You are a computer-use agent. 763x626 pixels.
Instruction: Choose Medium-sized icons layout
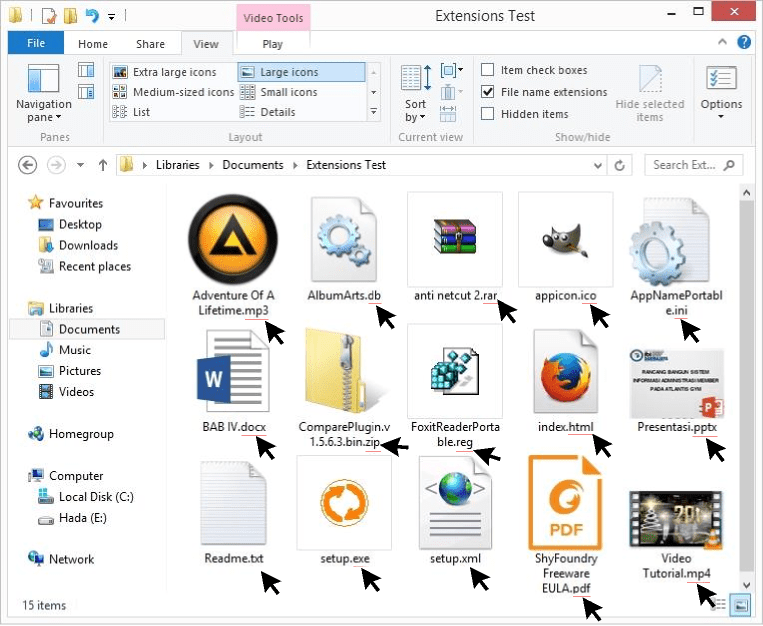coord(173,92)
